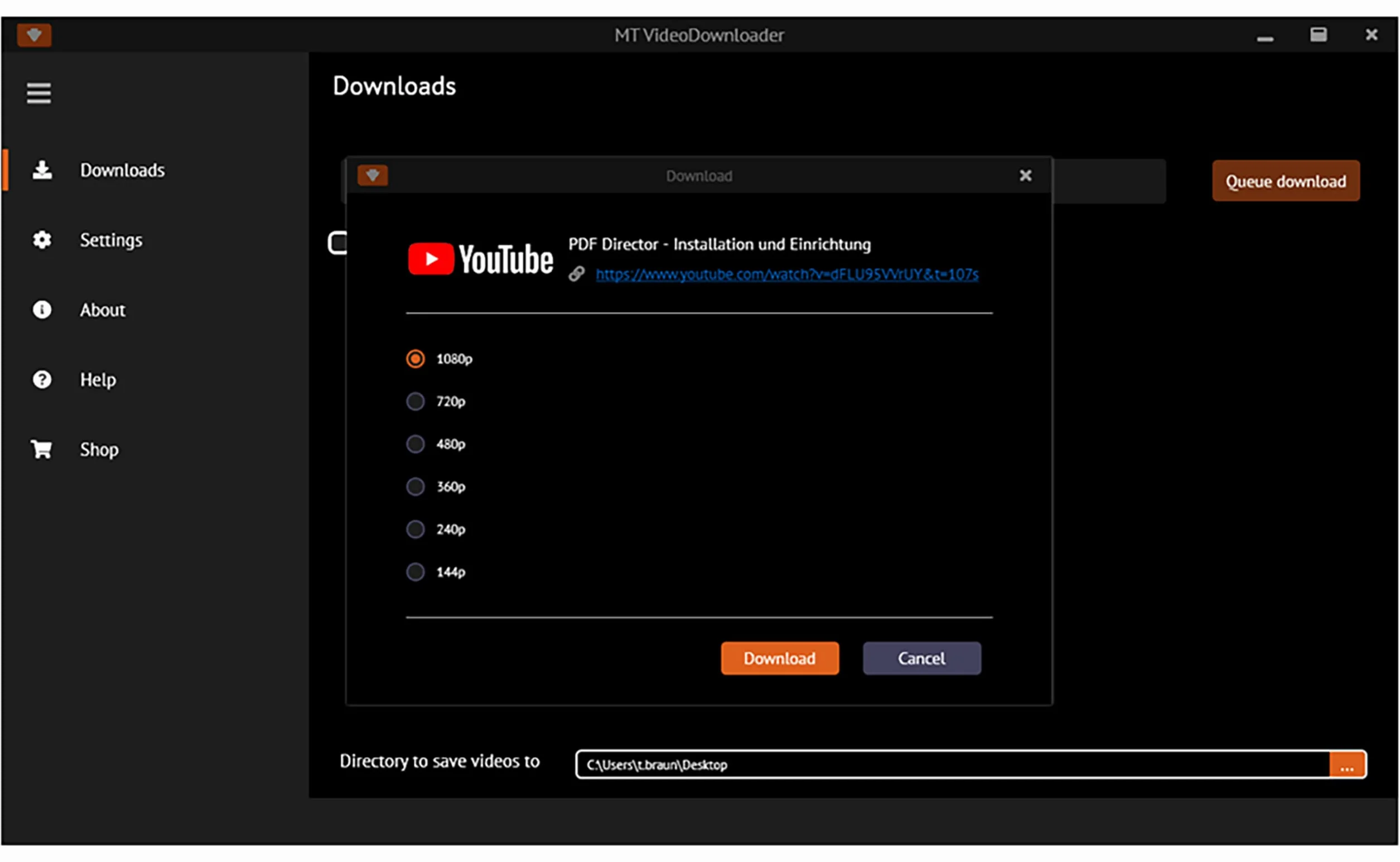
Task: Select the 1080p quality option
Action: 440,359
